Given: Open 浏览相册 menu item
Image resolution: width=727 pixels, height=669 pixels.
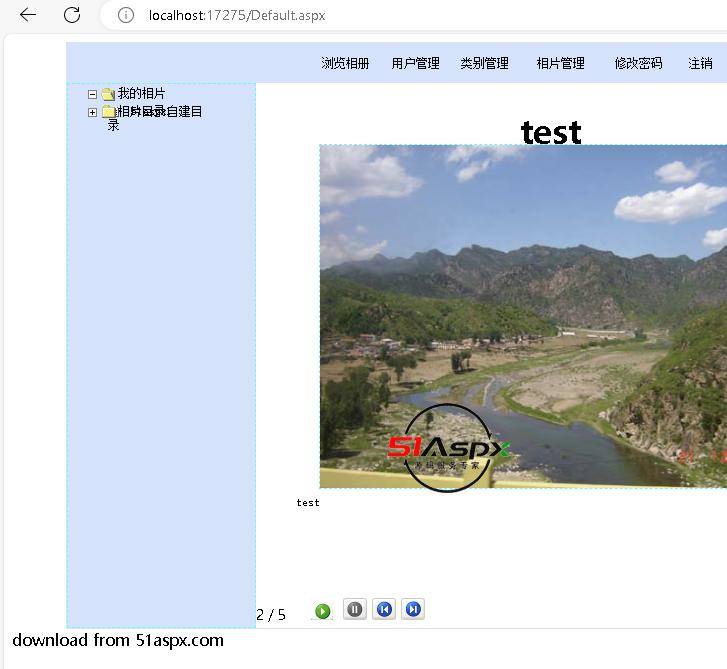Looking at the screenshot, I should point(345,63).
